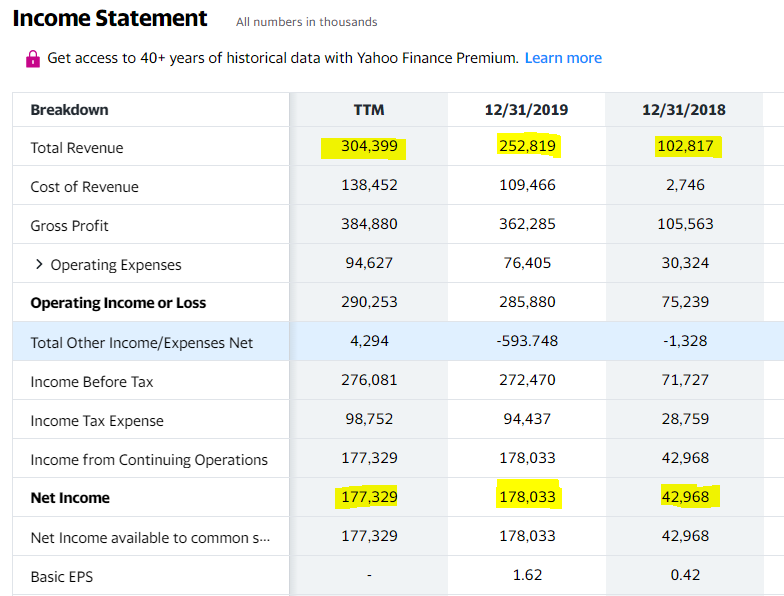
Task: Select the TTM column header
Action: click(369, 109)
